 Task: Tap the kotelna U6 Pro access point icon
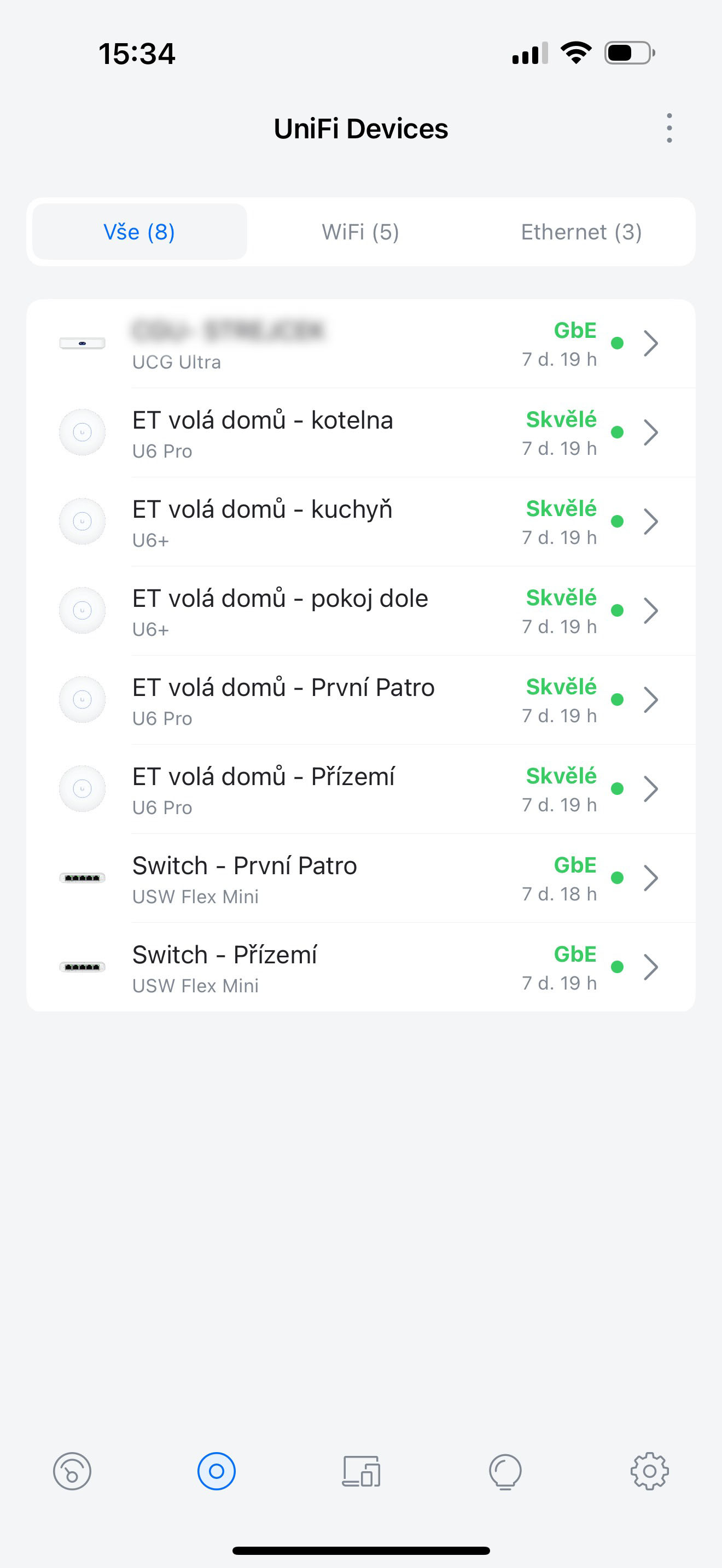point(82,432)
